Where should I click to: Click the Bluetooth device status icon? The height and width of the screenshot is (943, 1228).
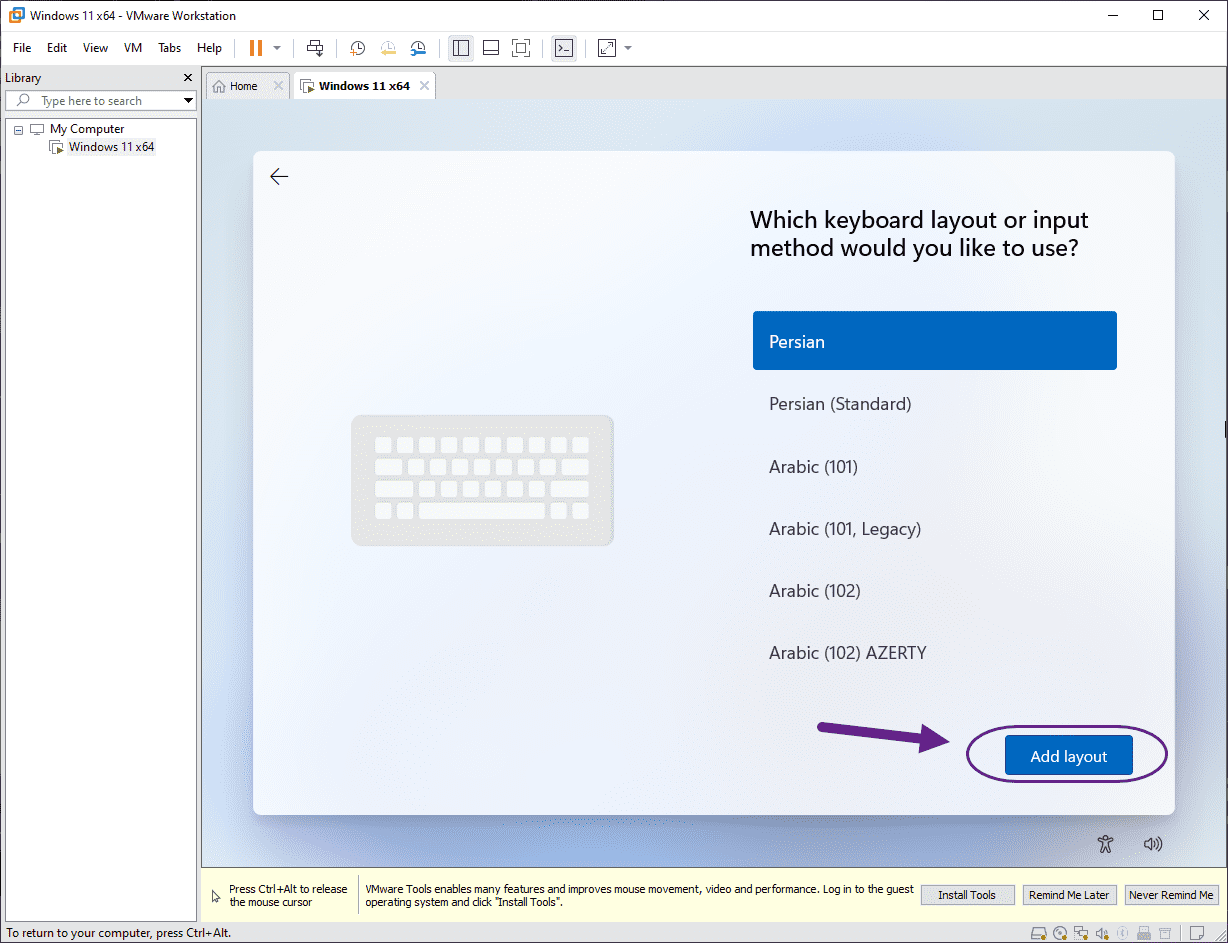point(1122,933)
